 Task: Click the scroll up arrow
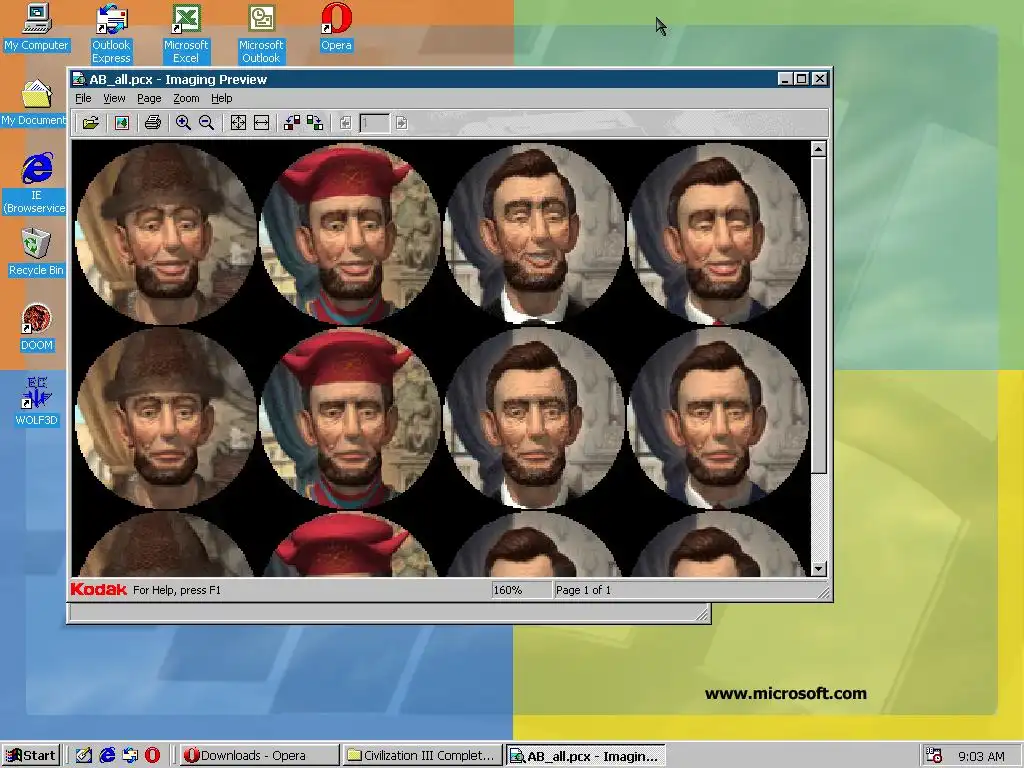(x=819, y=149)
